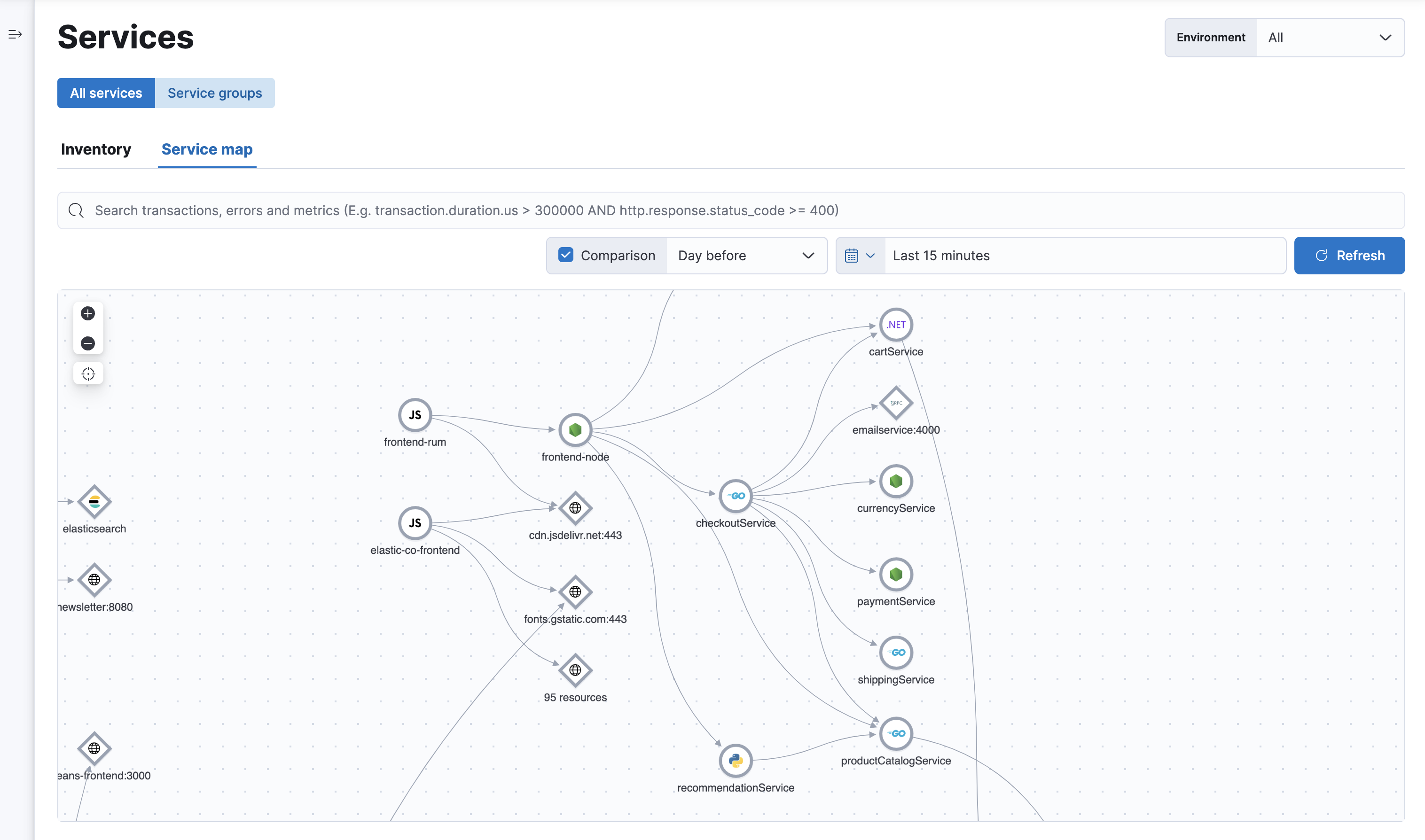The width and height of the screenshot is (1425, 840).
Task: Switch to the Inventory tab
Action: [95, 149]
